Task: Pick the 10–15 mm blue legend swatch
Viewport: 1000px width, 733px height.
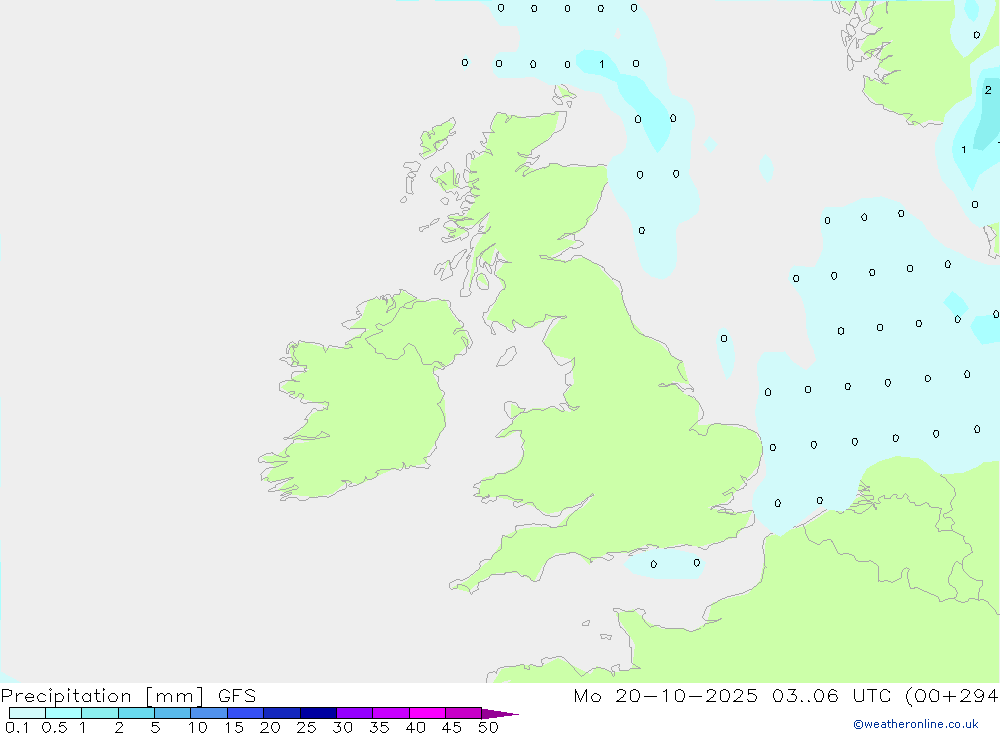Action: pyautogui.click(x=209, y=713)
